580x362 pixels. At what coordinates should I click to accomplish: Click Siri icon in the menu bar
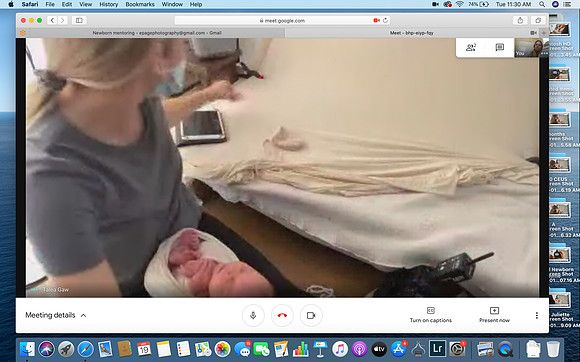click(x=555, y=4)
